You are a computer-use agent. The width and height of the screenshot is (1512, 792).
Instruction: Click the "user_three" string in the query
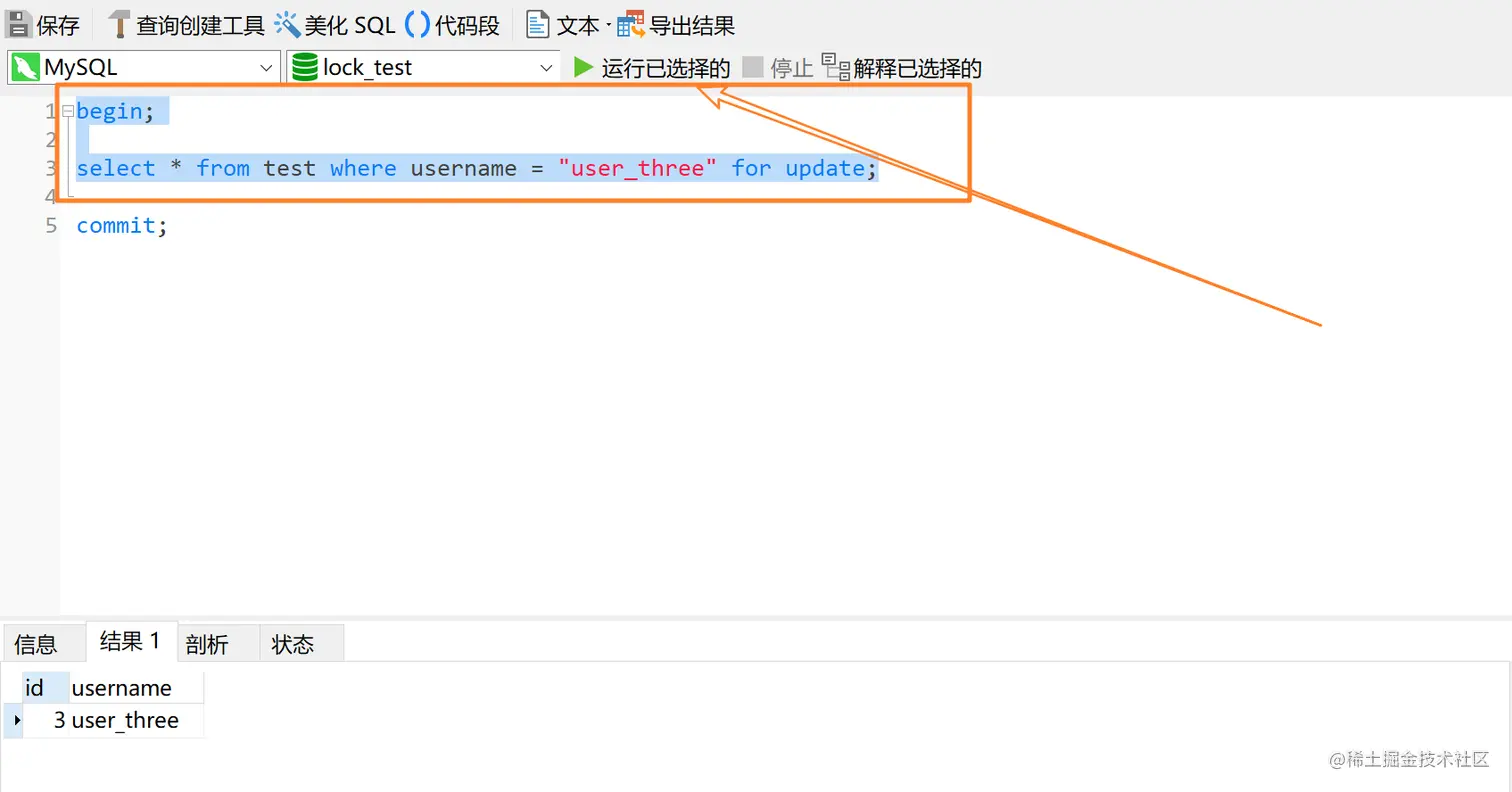tap(638, 168)
